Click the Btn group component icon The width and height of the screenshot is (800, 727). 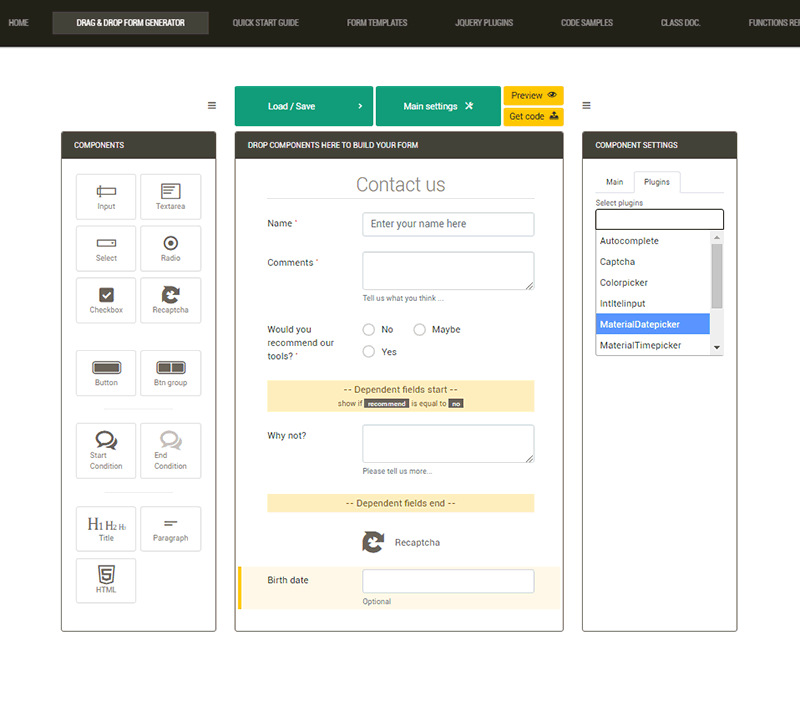170,372
